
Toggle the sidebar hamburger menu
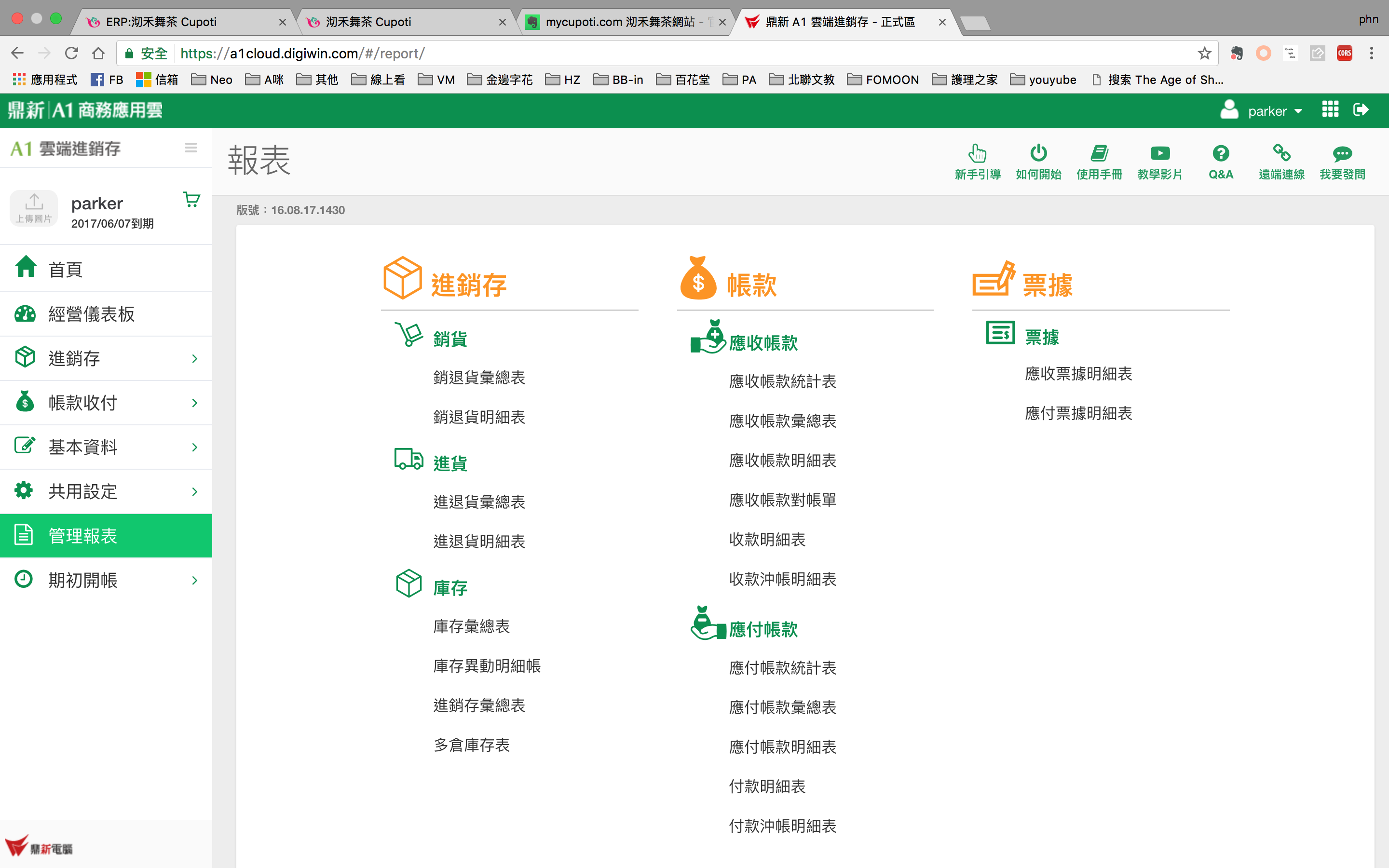(x=191, y=148)
